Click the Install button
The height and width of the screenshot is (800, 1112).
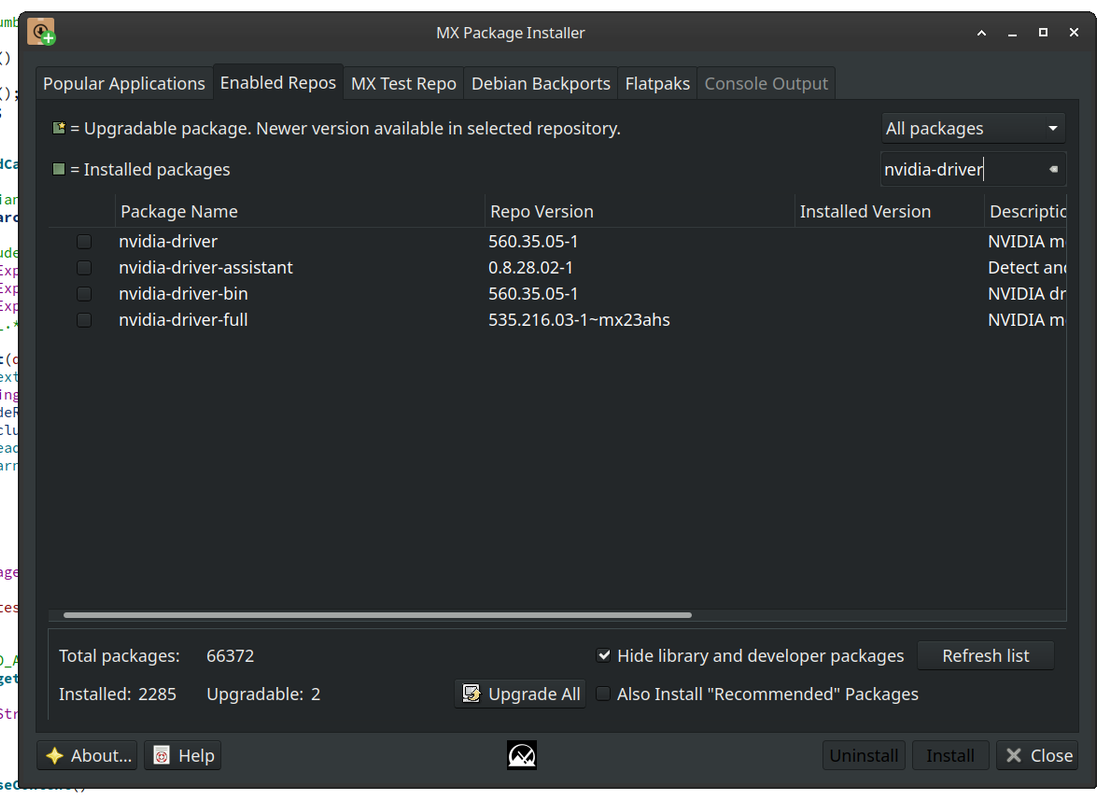[x=950, y=755]
